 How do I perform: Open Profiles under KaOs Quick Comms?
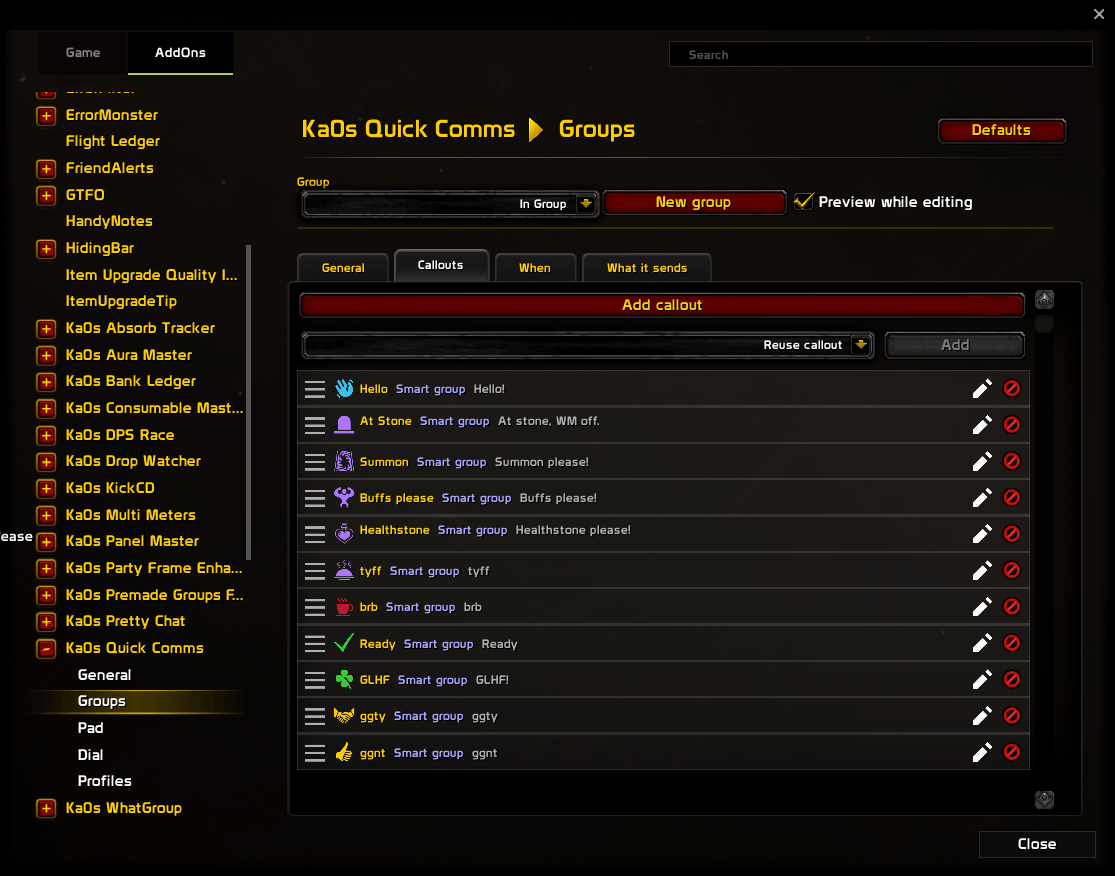tap(105, 781)
